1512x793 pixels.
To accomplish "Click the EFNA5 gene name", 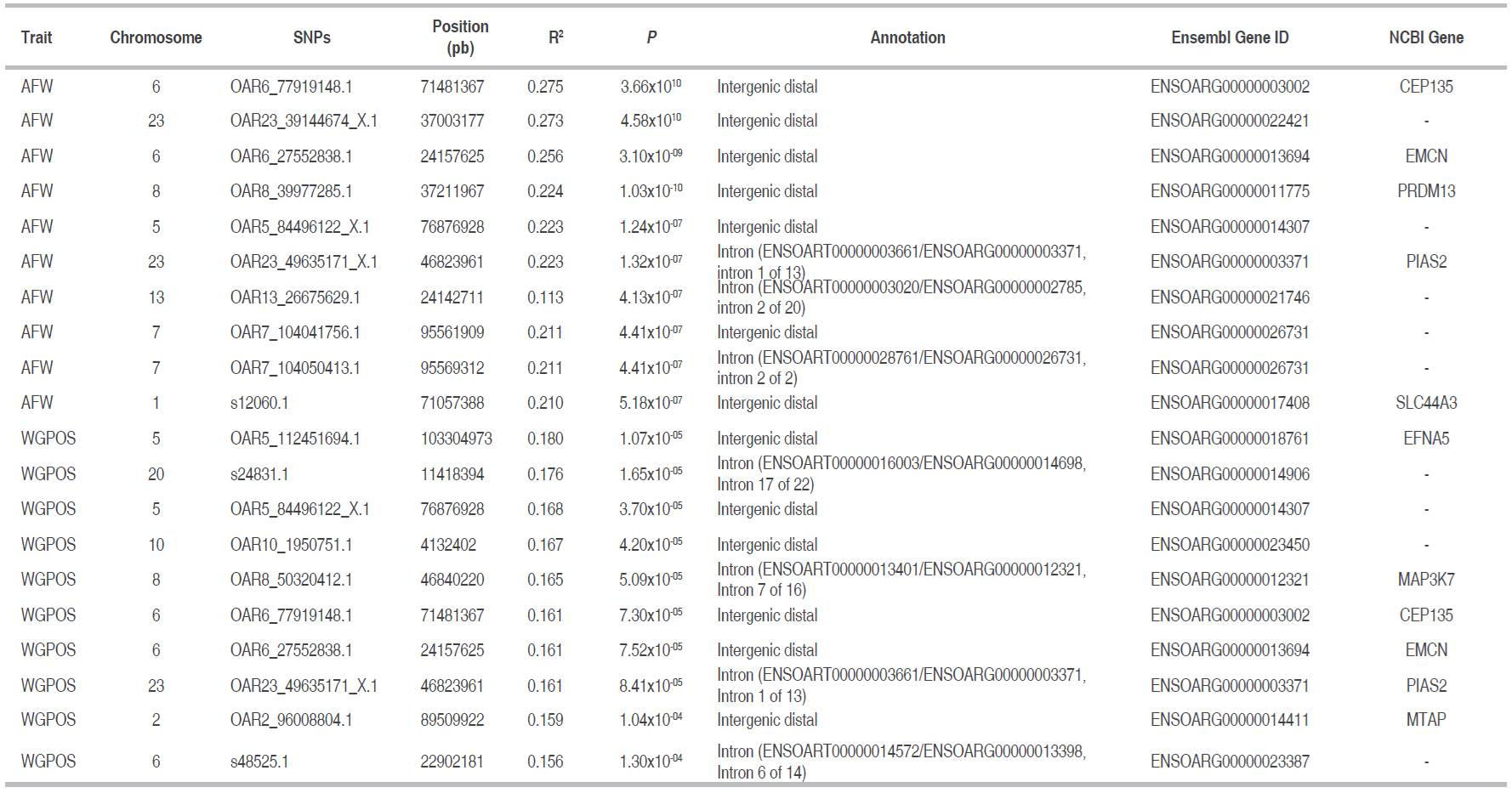I will (x=1425, y=439).
